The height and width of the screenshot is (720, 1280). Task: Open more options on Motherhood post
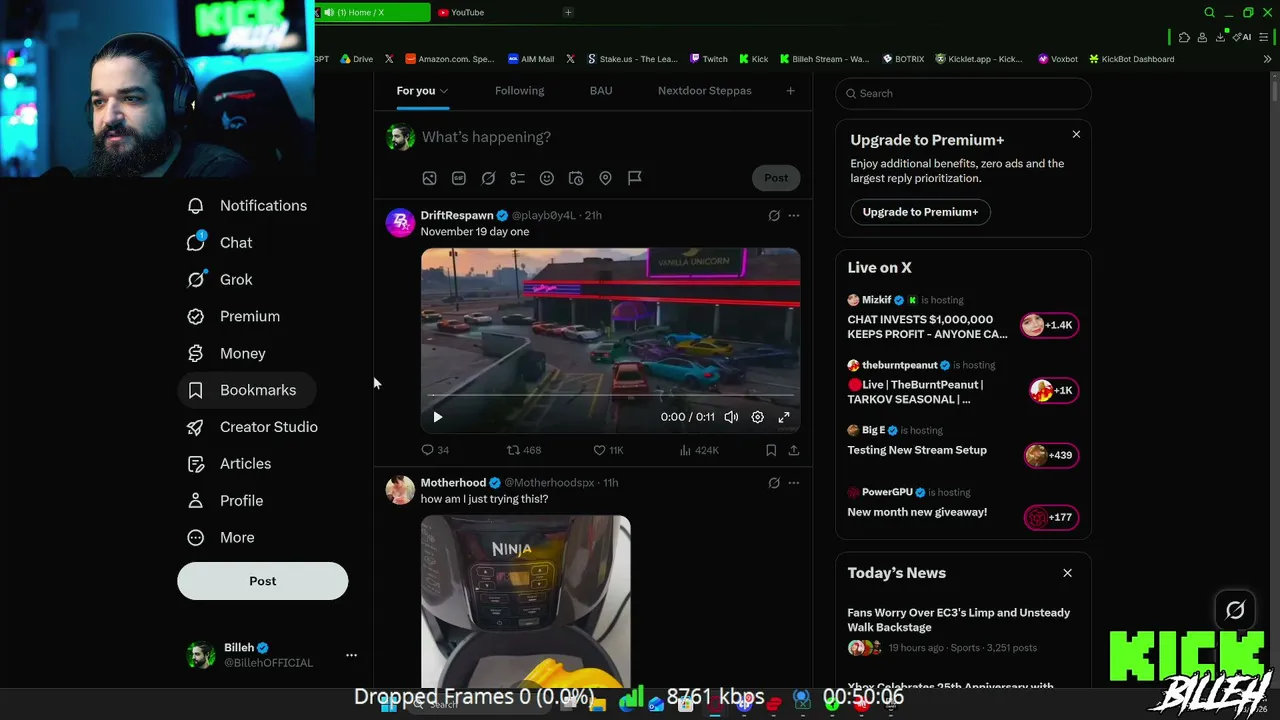click(x=794, y=483)
